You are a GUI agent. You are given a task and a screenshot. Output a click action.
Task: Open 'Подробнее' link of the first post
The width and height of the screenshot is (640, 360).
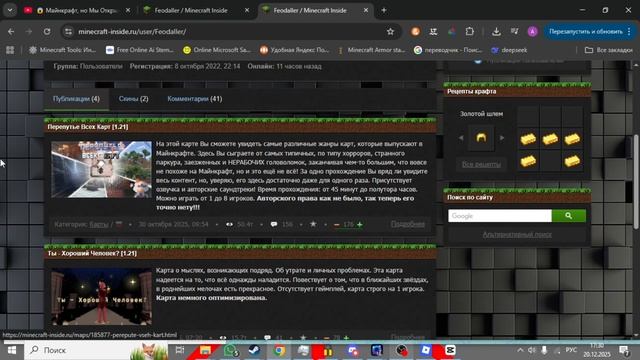(x=407, y=224)
